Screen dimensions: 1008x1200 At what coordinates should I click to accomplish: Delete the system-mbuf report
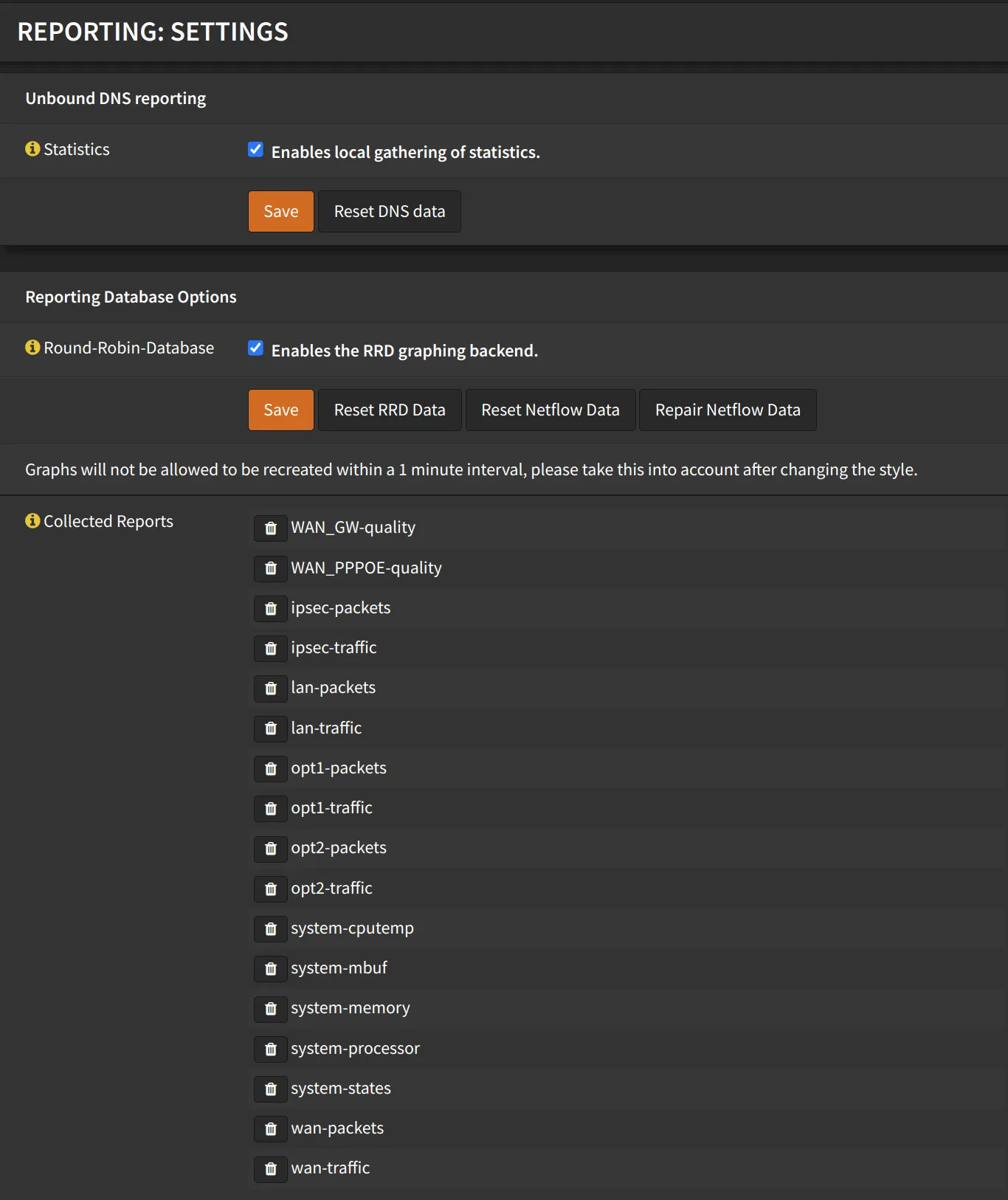pos(271,968)
